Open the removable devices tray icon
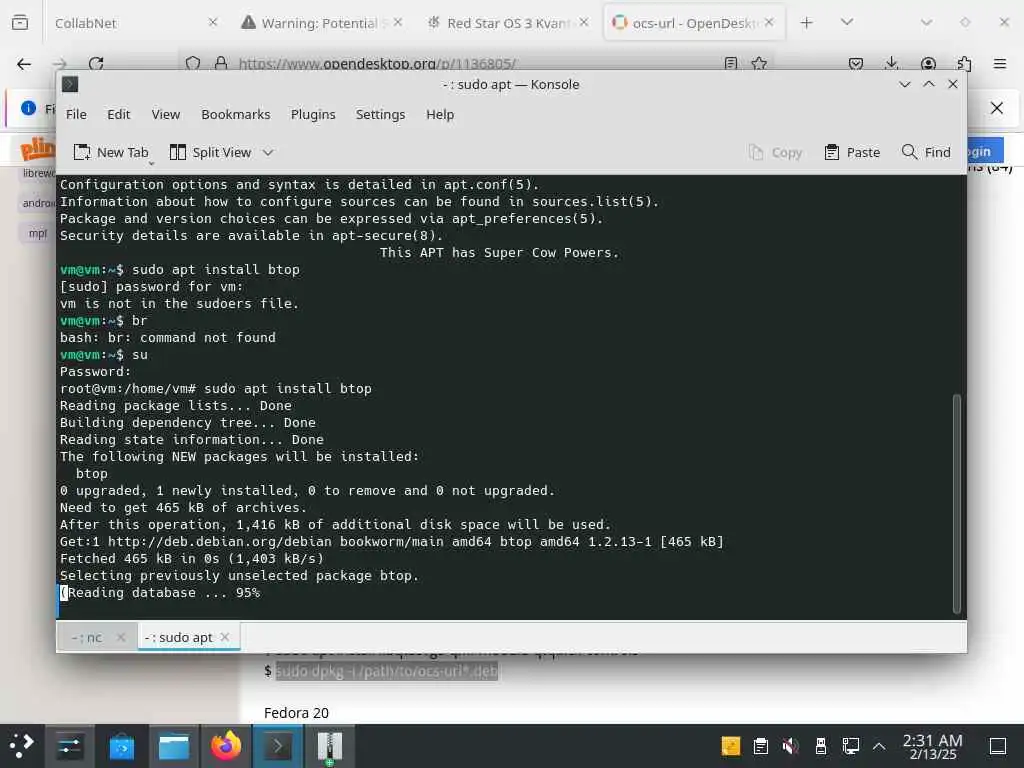This screenshot has height=768, width=1024. [x=820, y=746]
